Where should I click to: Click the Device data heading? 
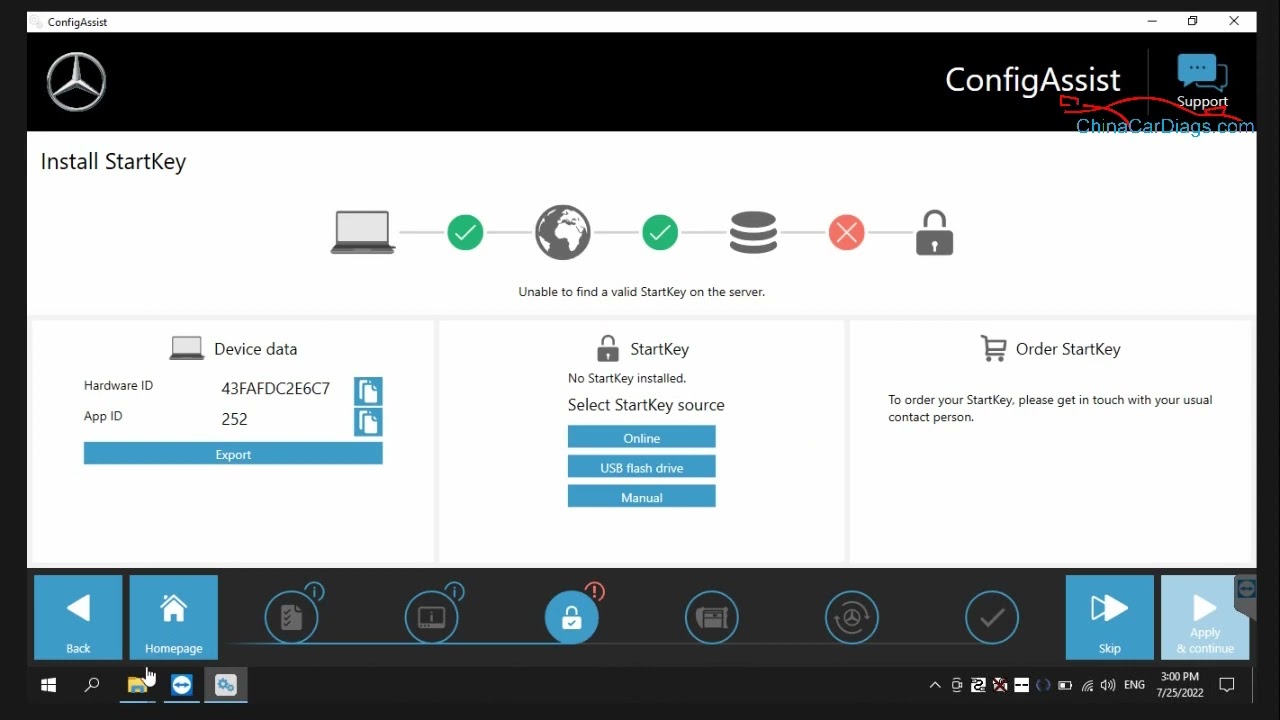pyautogui.click(x=255, y=349)
